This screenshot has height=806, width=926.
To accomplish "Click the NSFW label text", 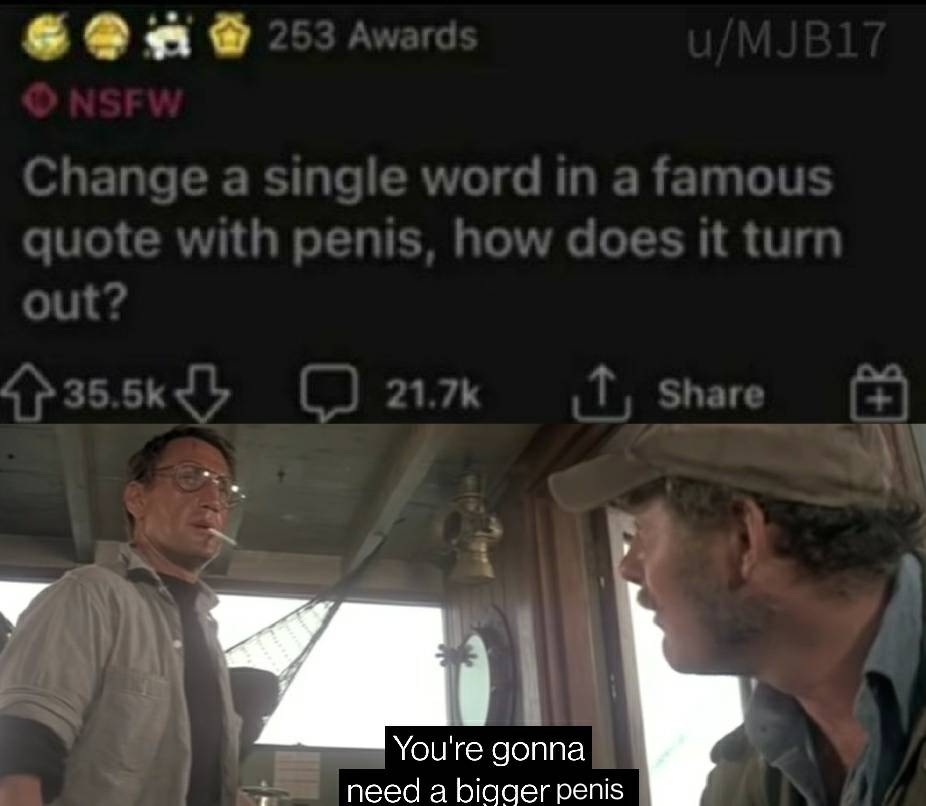I will [x=125, y=103].
